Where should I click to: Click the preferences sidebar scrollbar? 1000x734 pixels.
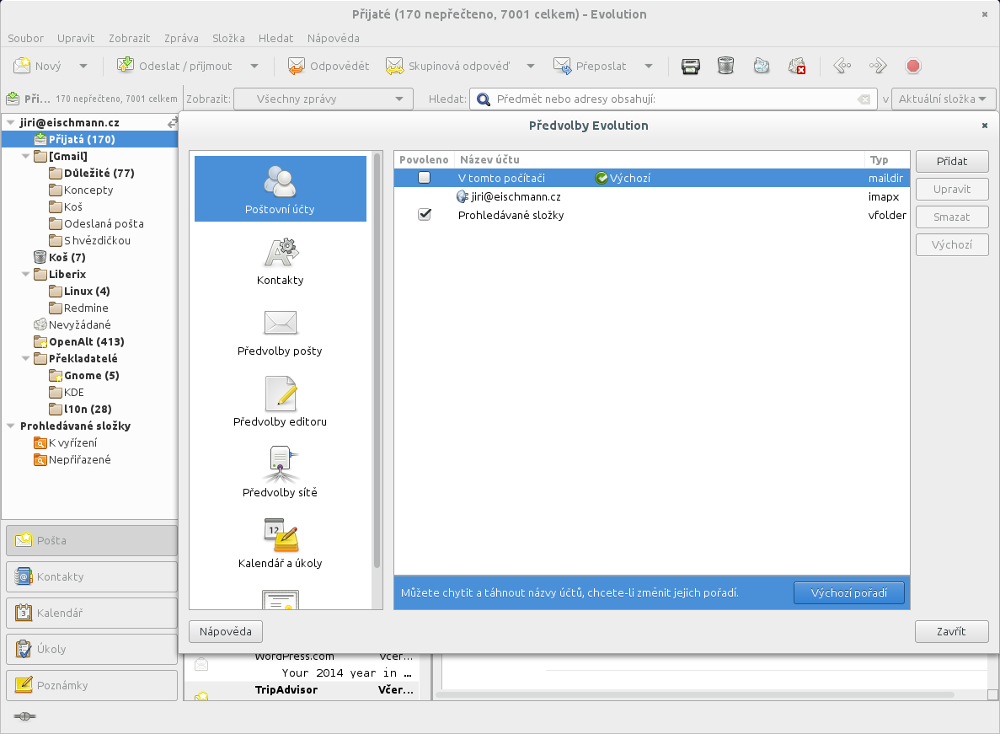(x=377, y=360)
